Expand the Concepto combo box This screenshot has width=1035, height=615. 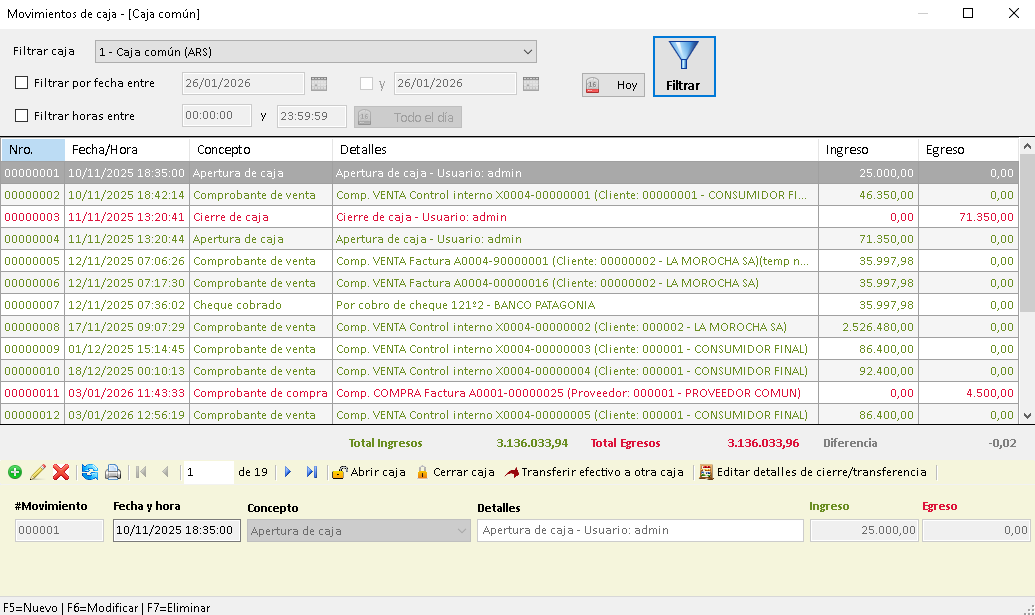(x=461, y=531)
